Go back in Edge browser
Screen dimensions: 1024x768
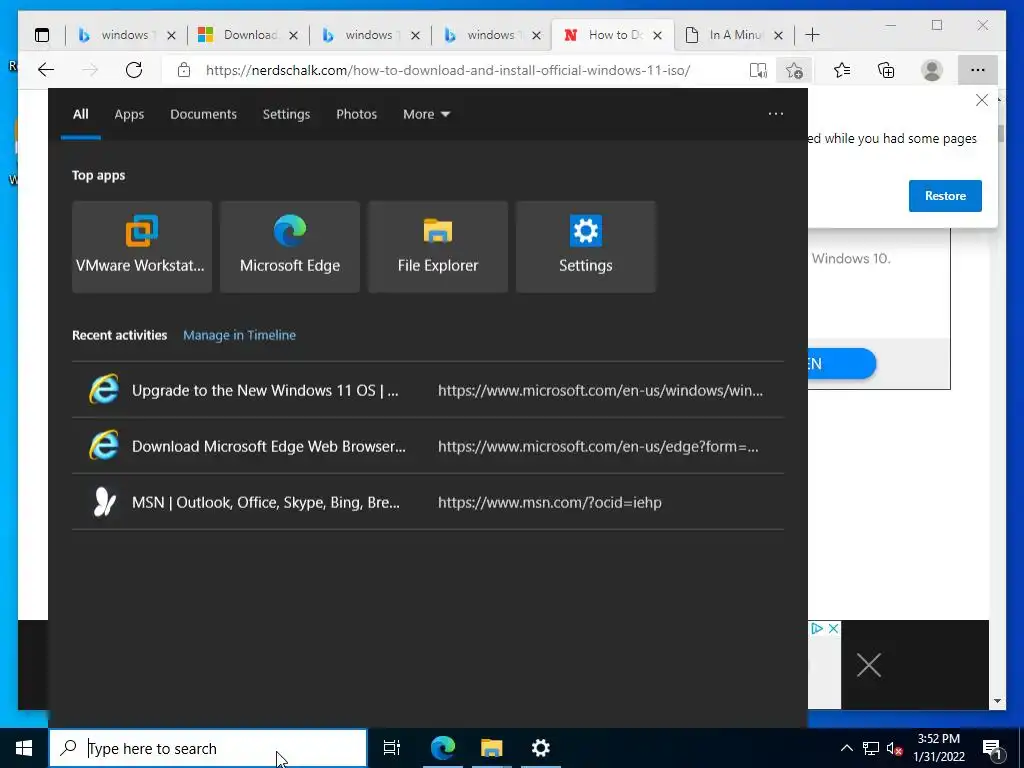pos(46,70)
